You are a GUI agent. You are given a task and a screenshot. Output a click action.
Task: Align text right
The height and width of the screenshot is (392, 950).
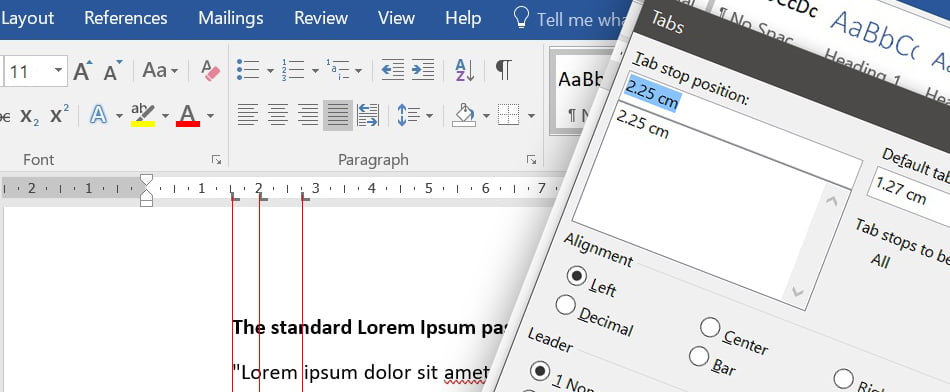[308, 115]
